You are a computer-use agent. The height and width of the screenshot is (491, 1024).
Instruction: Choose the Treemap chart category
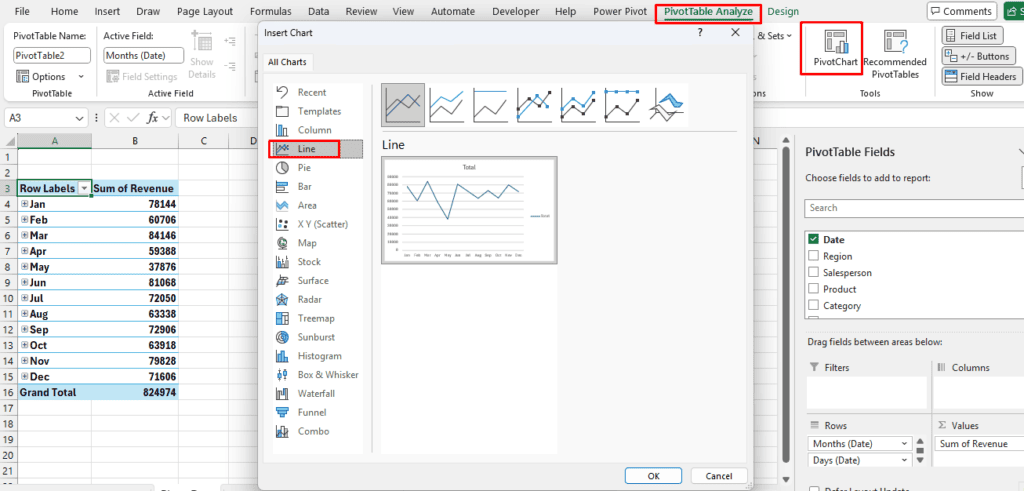tap(317, 319)
